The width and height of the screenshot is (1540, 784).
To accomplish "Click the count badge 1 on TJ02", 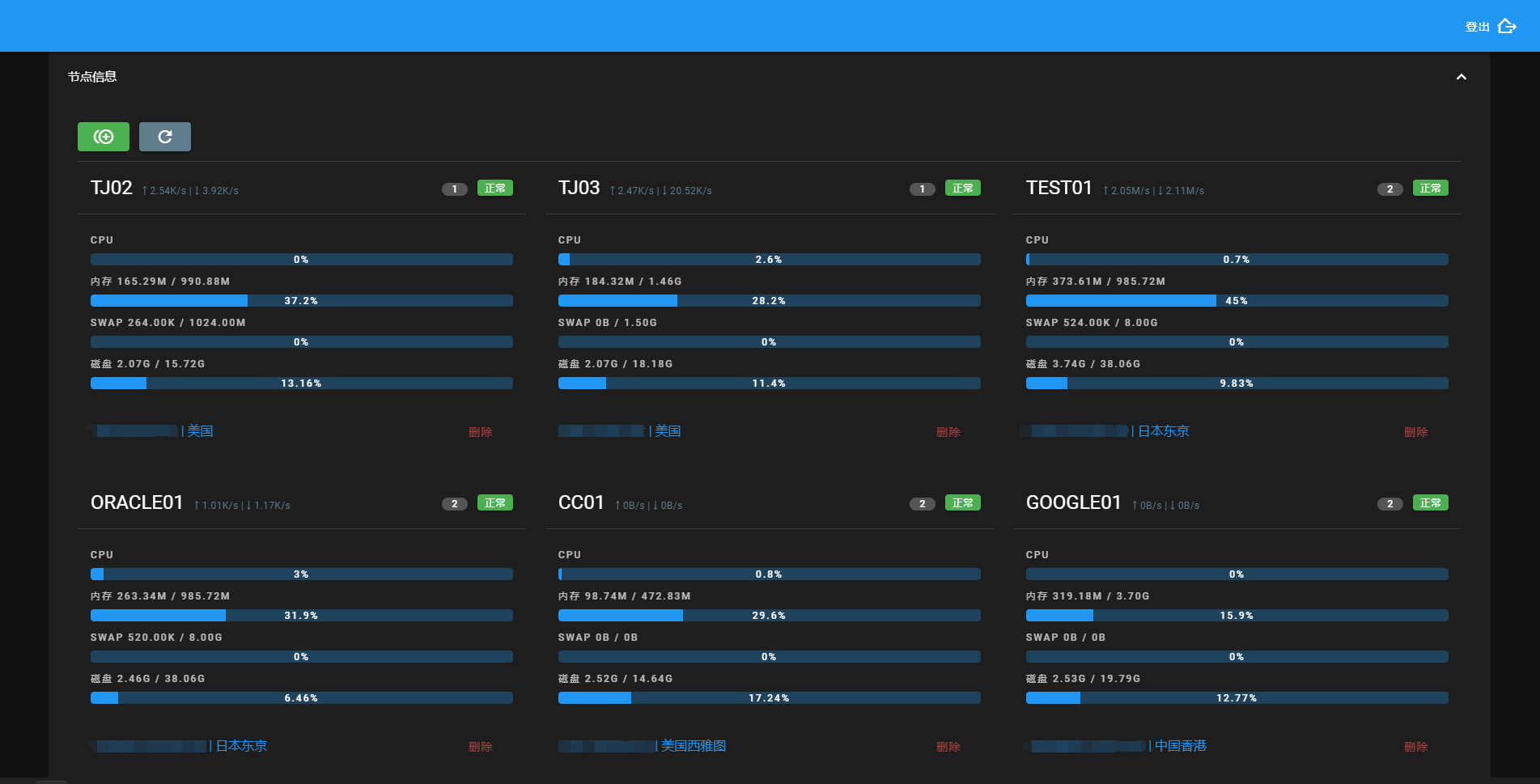I will tap(455, 189).
